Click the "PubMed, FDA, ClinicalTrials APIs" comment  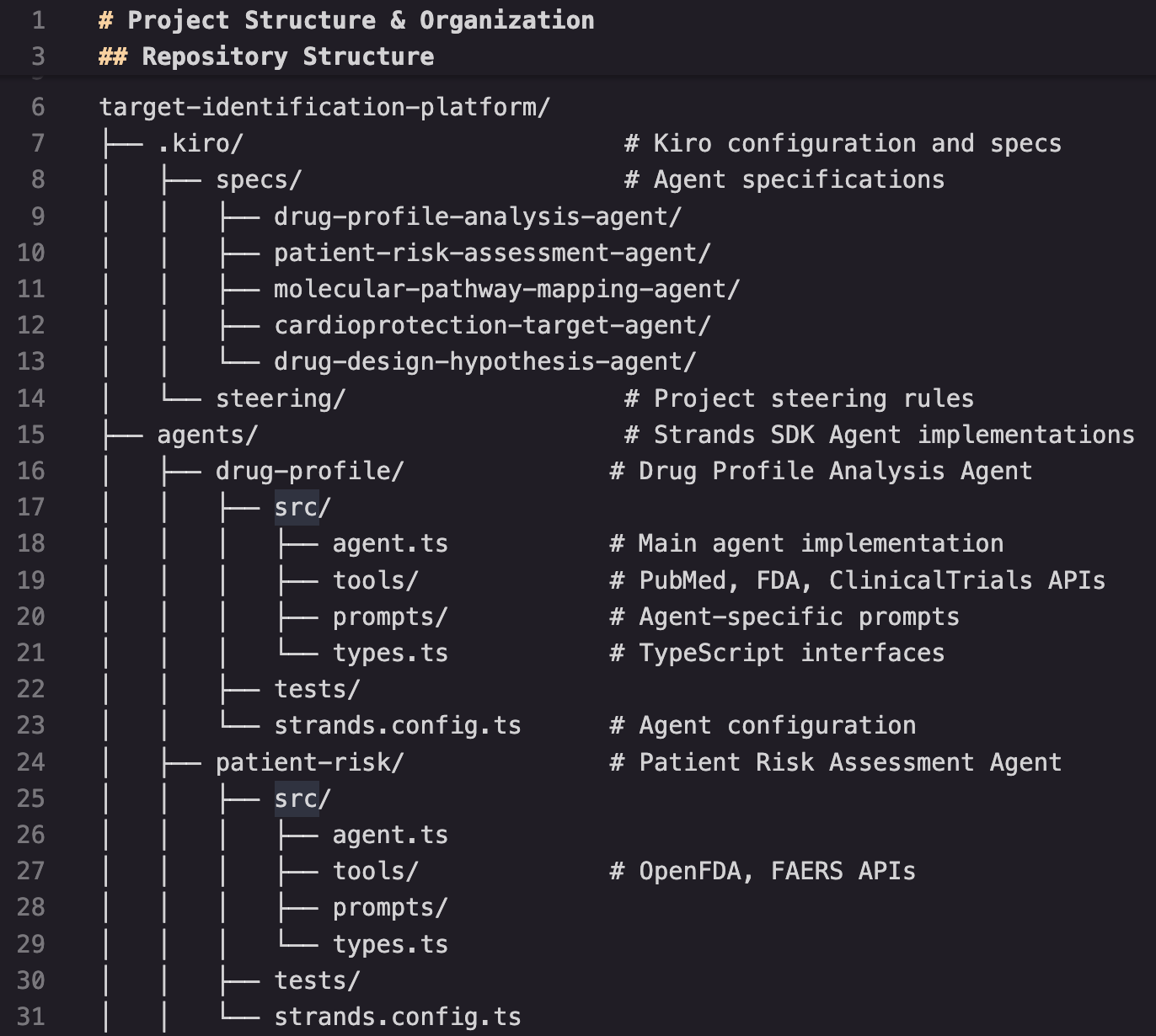pos(871,580)
